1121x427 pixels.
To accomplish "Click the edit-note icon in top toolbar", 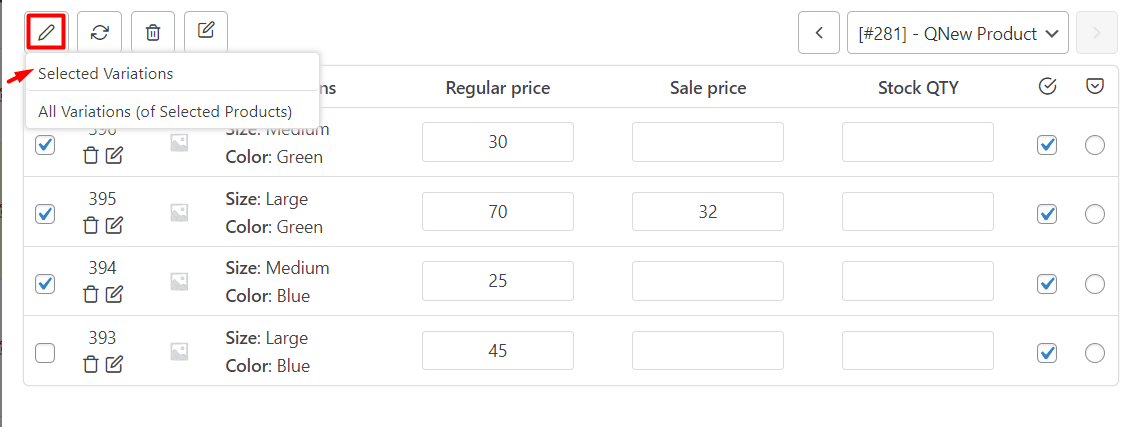I will tap(206, 31).
